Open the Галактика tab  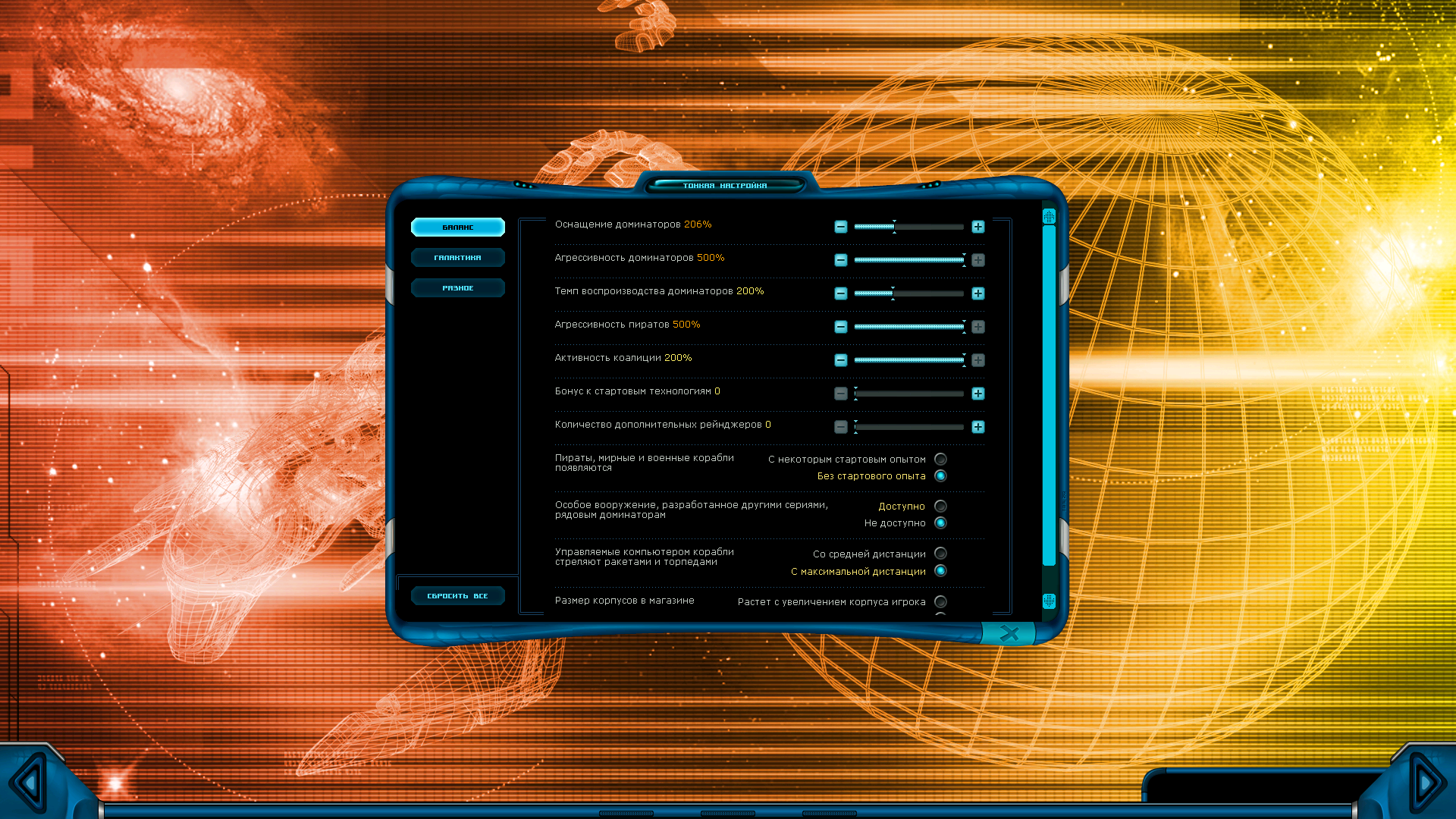(x=457, y=258)
